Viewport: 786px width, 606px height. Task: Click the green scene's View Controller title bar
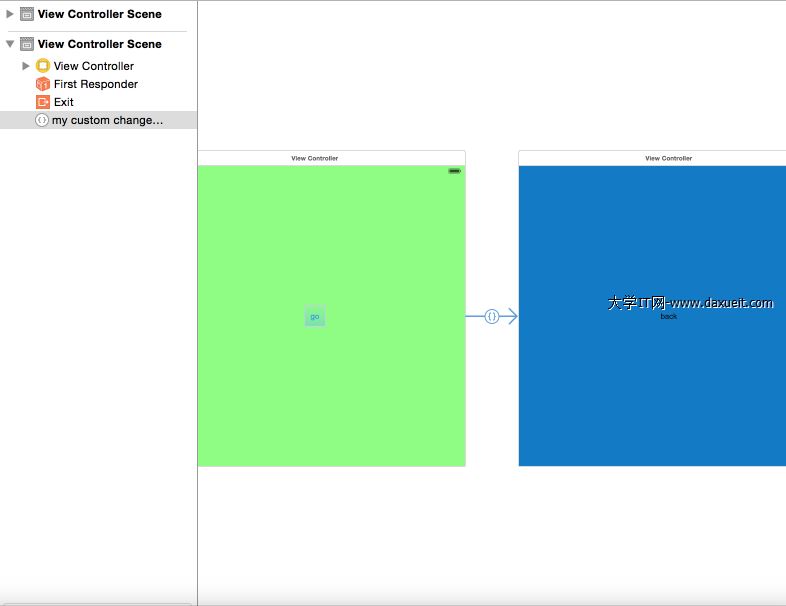(331, 158)
